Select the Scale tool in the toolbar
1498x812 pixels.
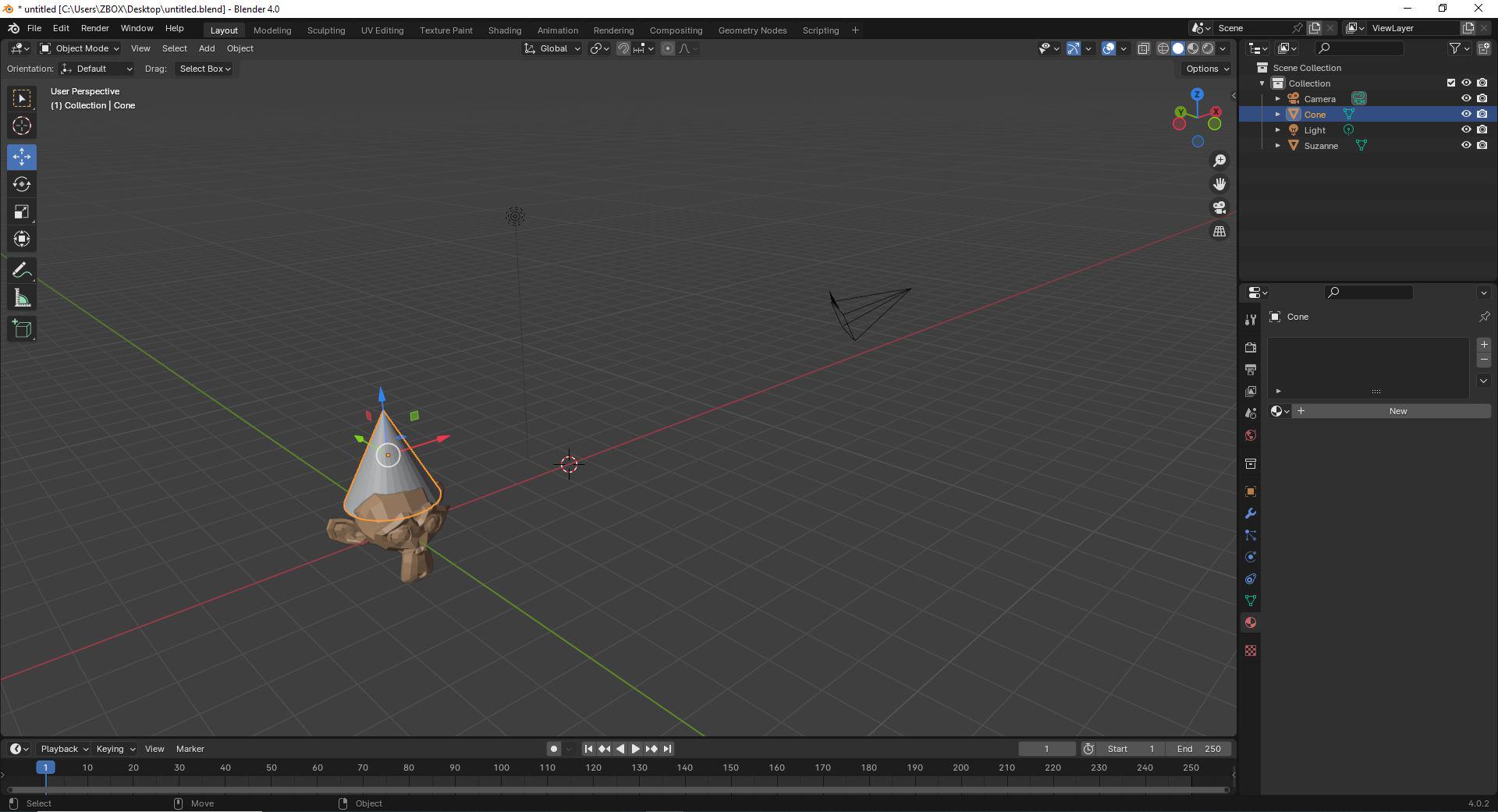coord(22,211)
